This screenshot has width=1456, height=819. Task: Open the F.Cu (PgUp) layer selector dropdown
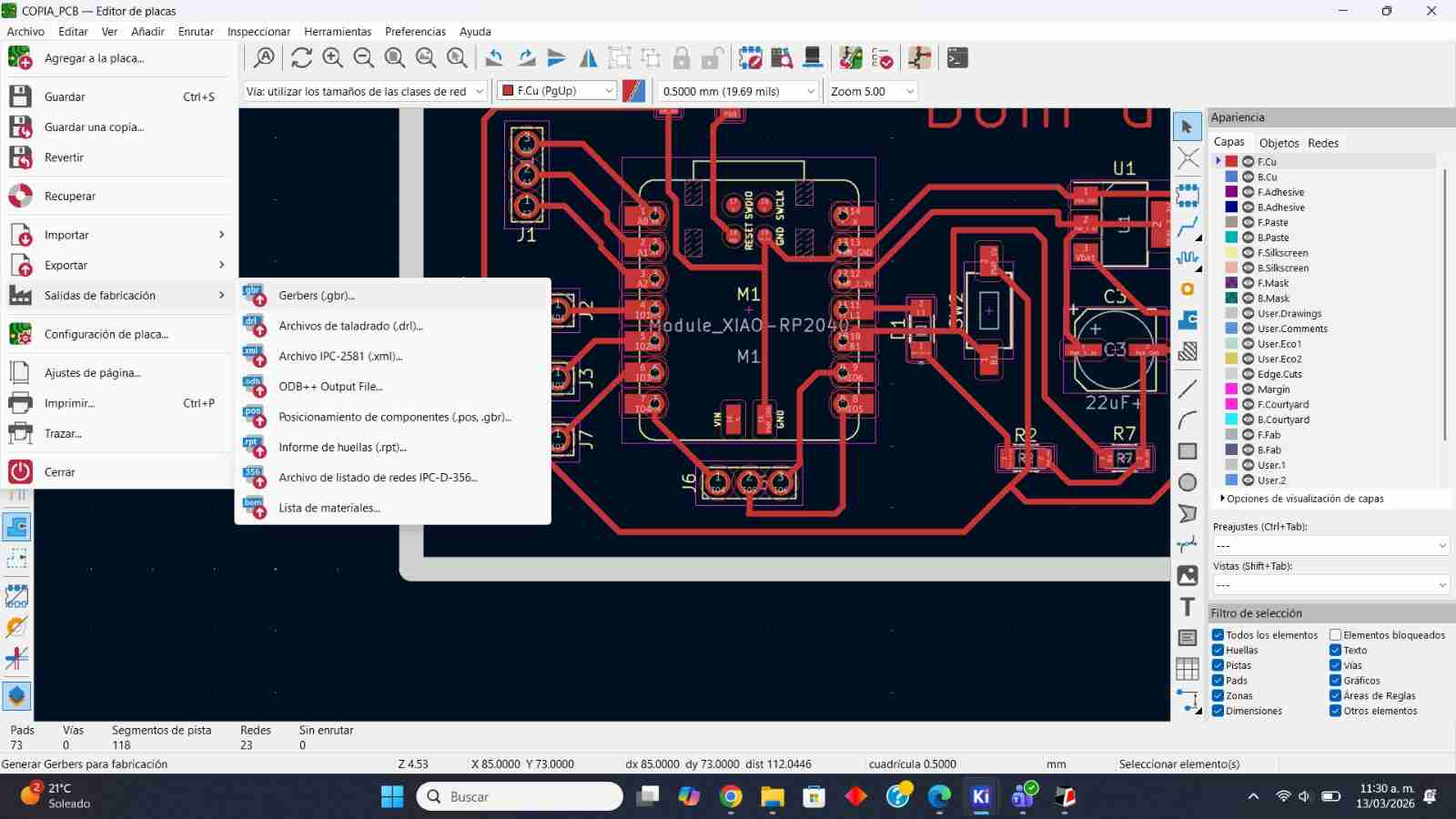pyautogui.click(x=557, y=91)
